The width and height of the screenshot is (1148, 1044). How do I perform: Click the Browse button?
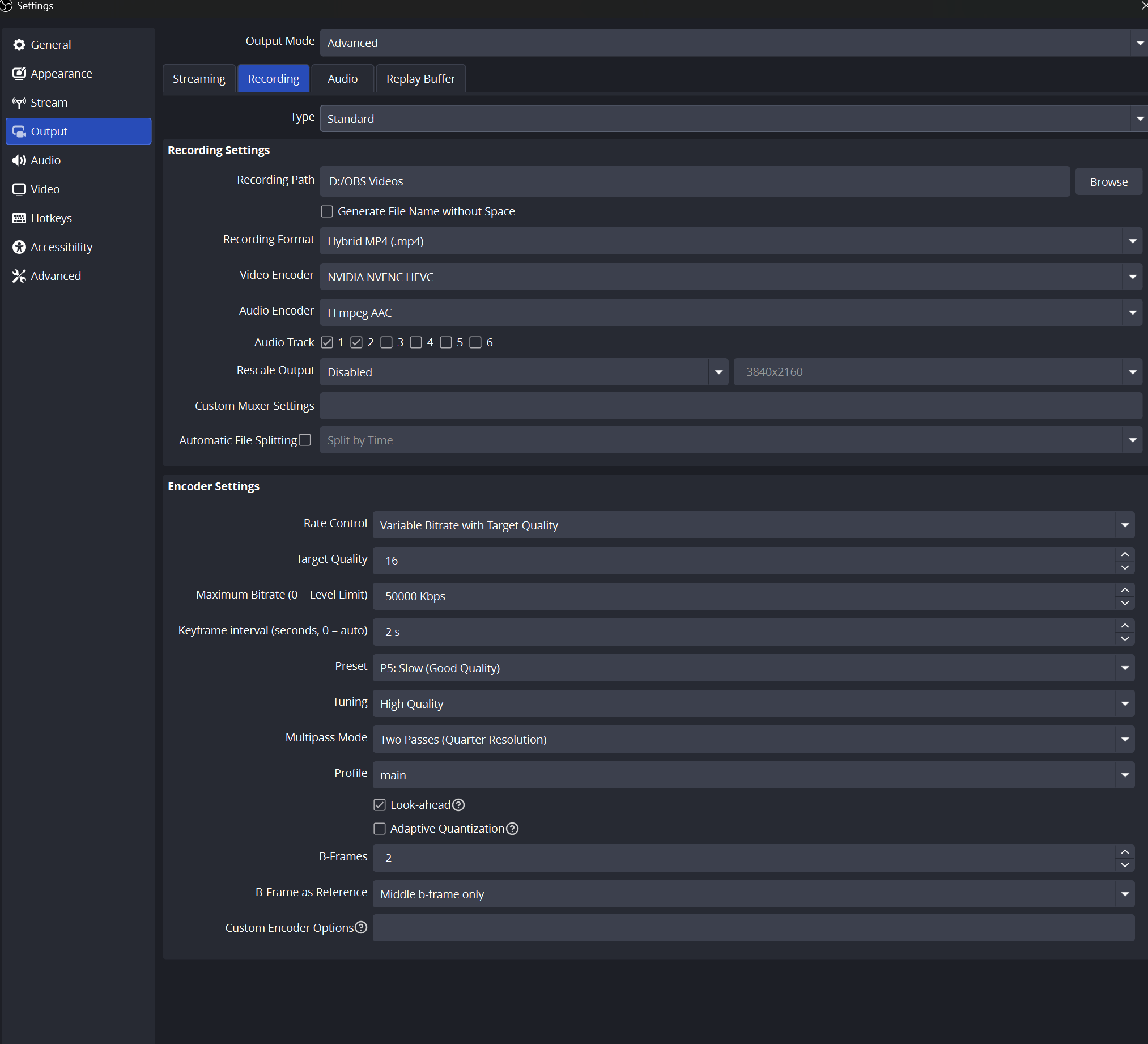click(1108, 182)
